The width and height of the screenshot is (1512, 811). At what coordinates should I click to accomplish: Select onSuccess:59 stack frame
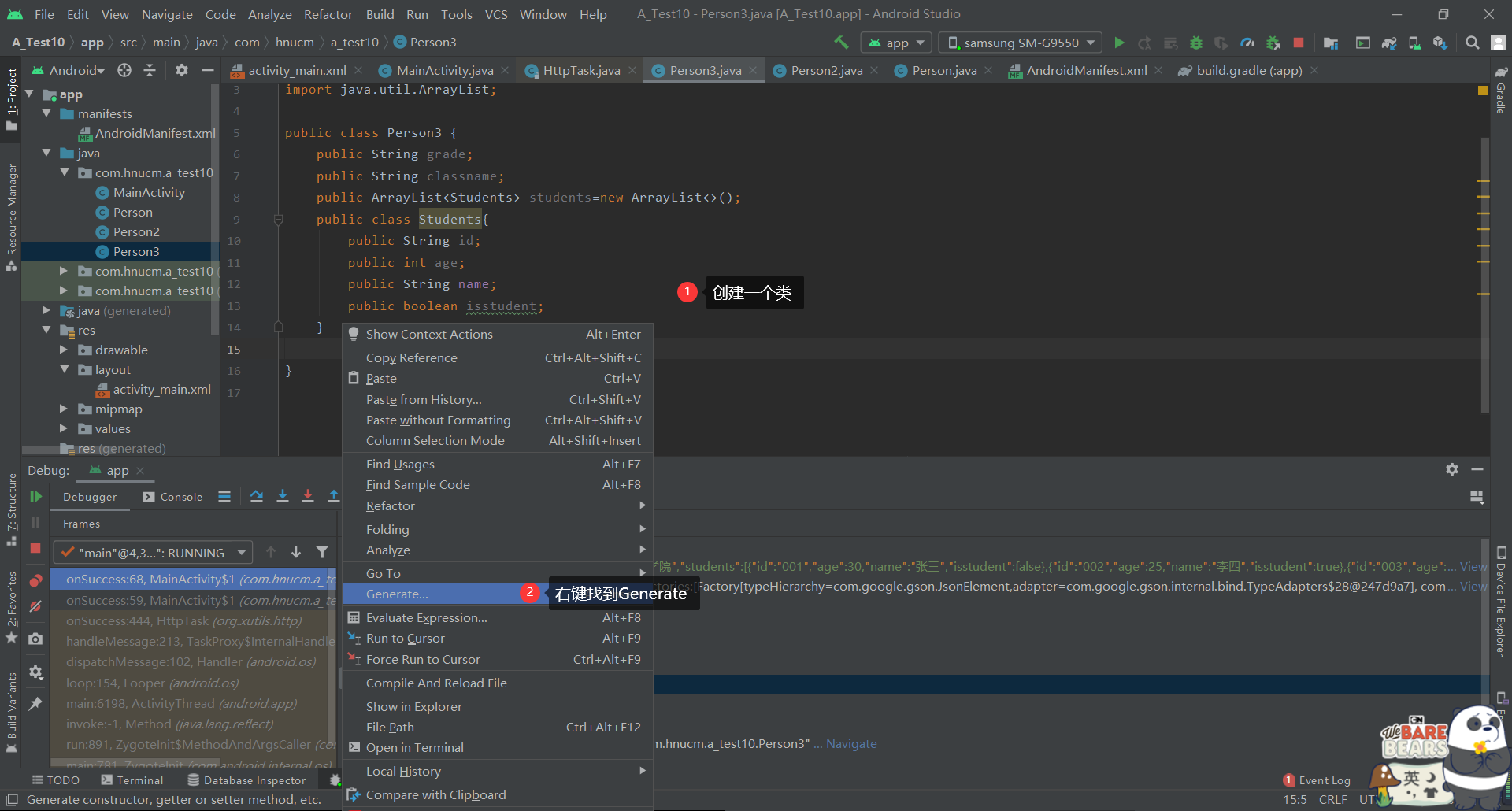click(193, 600)
